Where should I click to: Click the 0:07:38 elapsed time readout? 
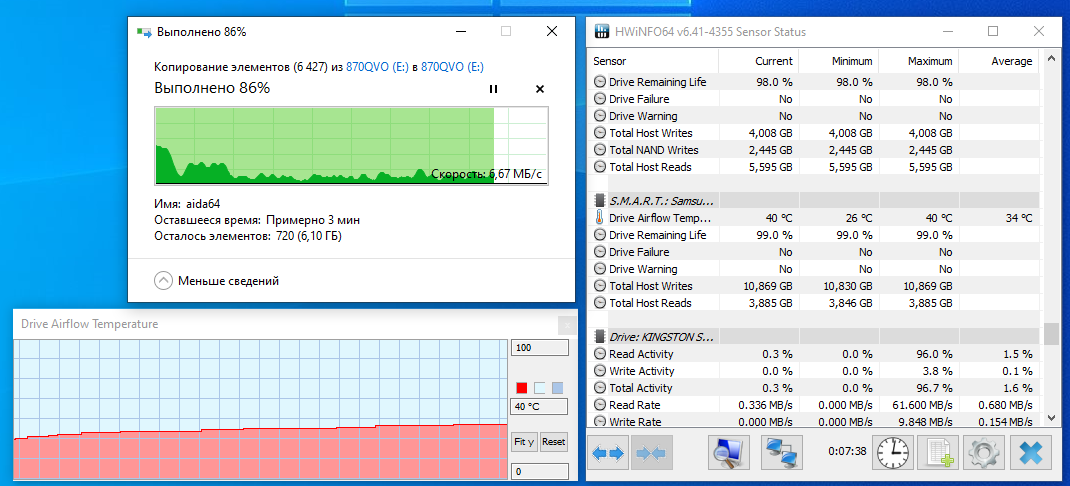[x=848, y=452]
